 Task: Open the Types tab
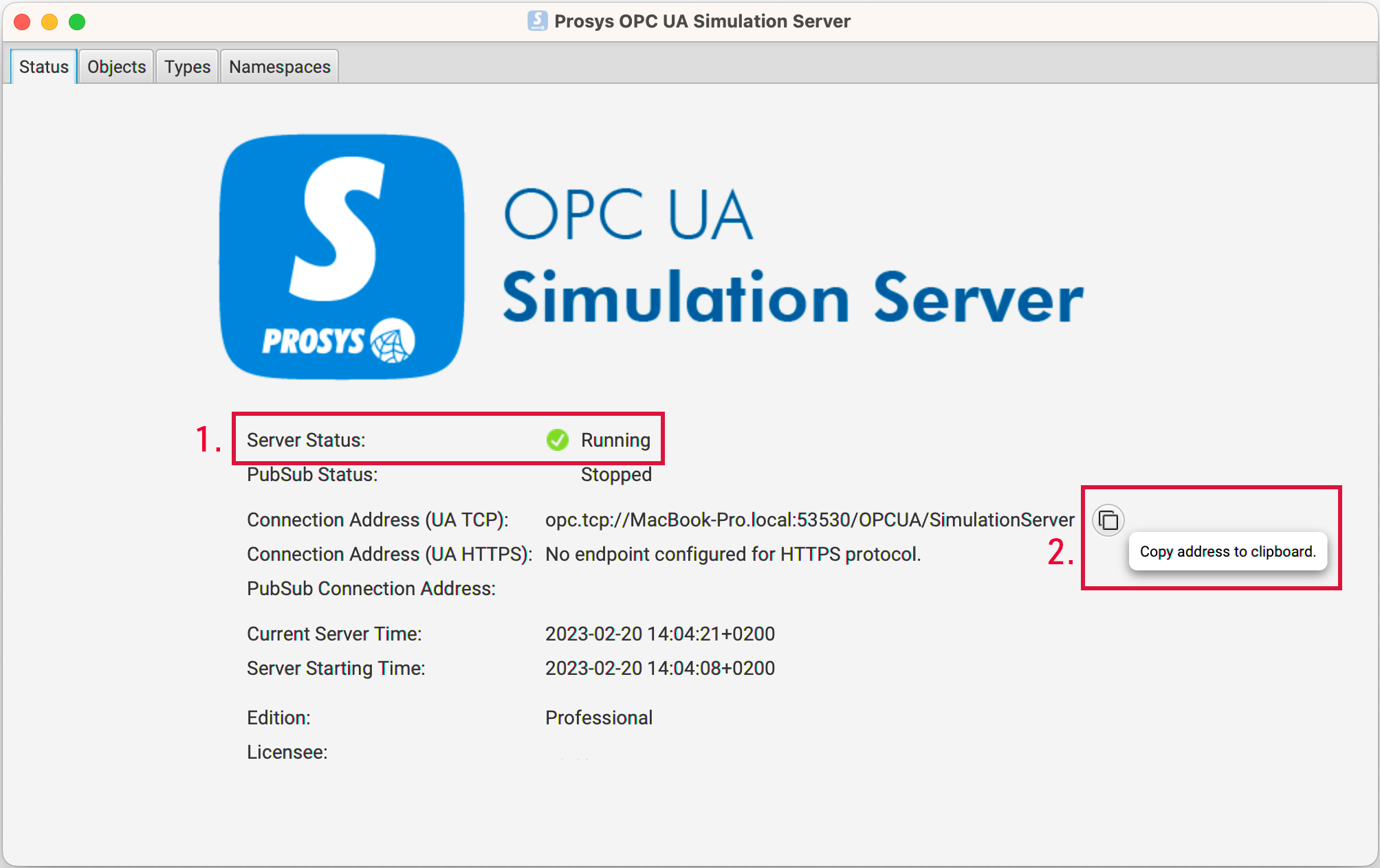tap(187, 67)
